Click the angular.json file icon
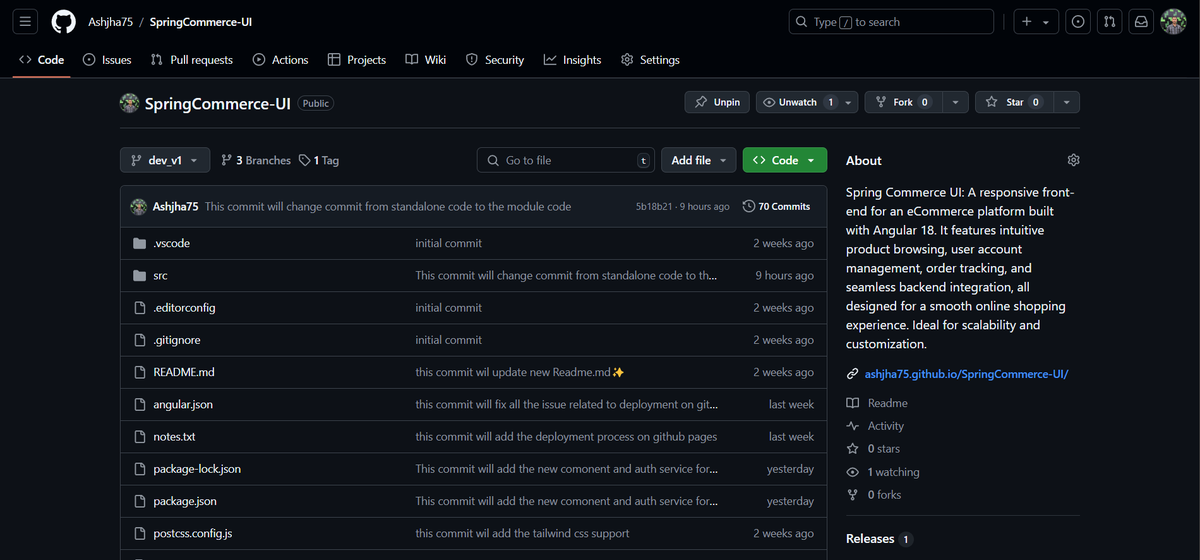Image resolution: width=1200 pixels, height=560 pixels. (x=140, y=404)
